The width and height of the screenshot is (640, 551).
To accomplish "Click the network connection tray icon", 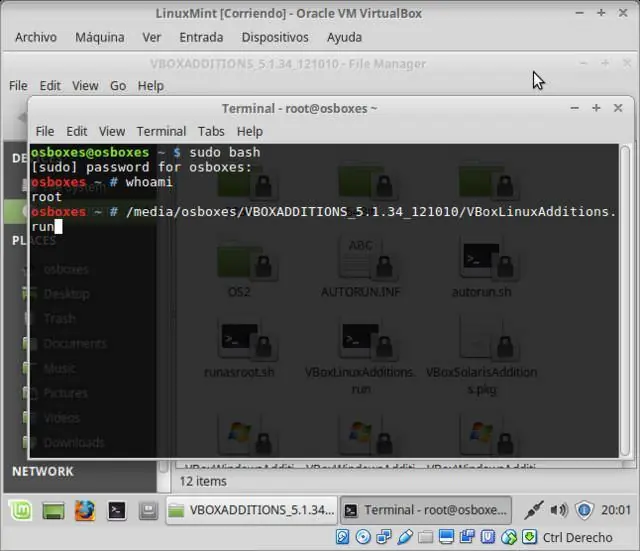I will (534, 510).
